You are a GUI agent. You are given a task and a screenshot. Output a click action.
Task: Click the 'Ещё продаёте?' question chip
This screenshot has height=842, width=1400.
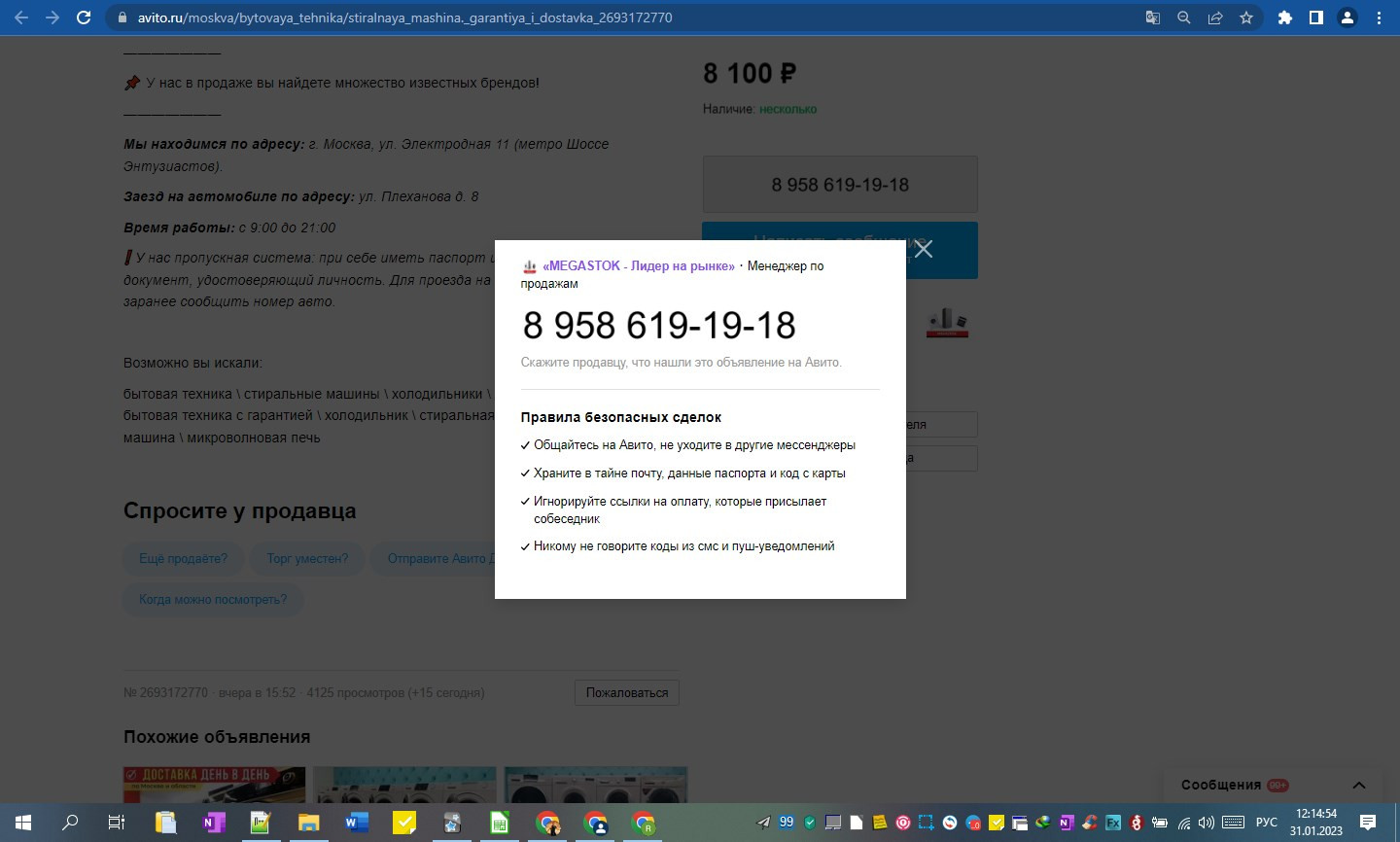[184, 559]
